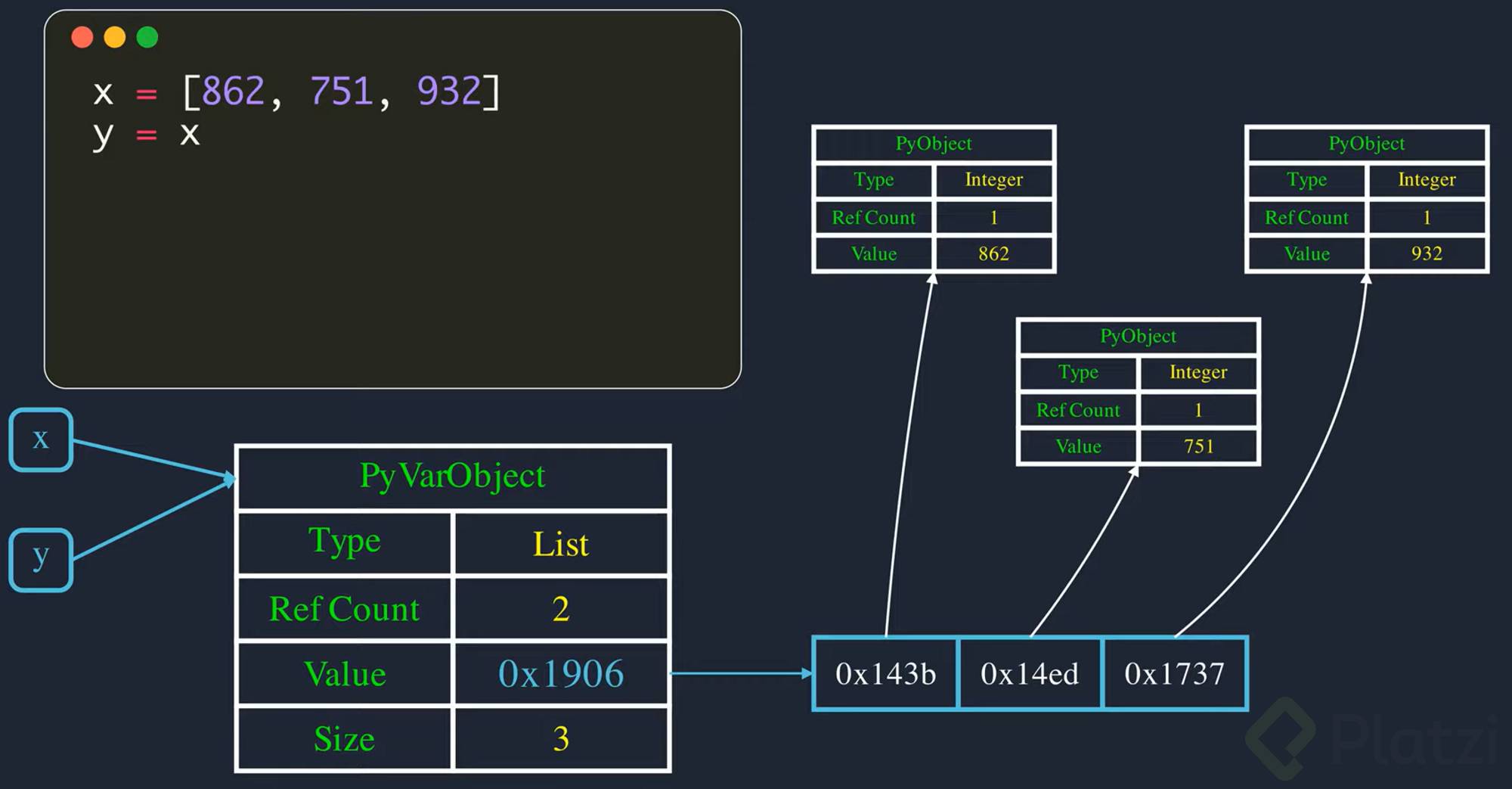This screenshot has height=789, width=1512.
Task: Click the PyVarObject table header
Action: point(453,477)
